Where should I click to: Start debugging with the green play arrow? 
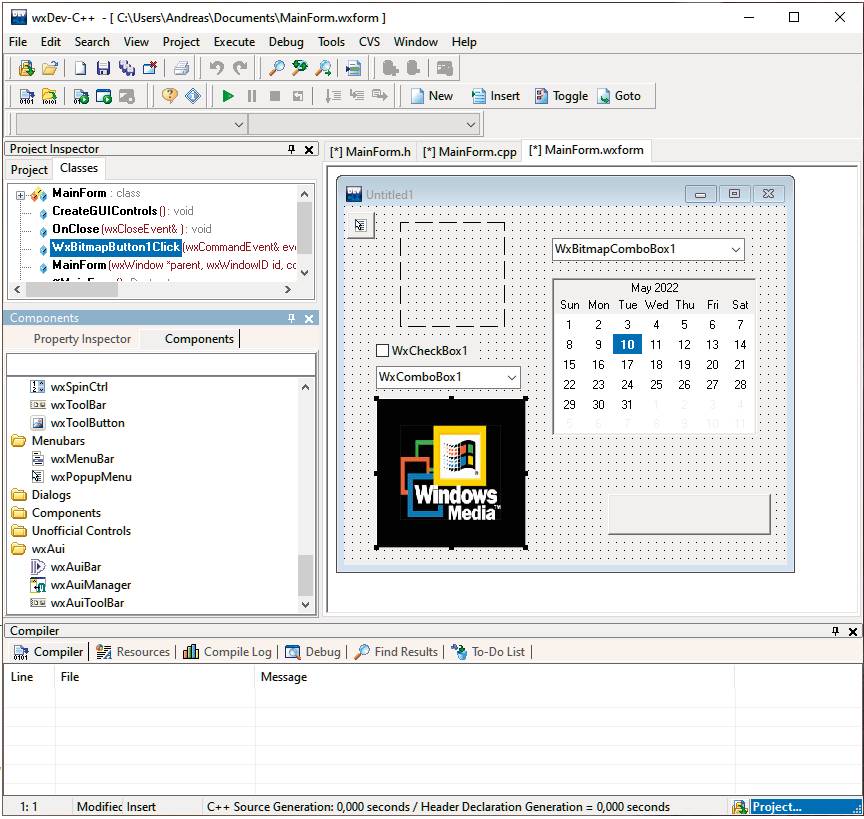click(228, 96)
